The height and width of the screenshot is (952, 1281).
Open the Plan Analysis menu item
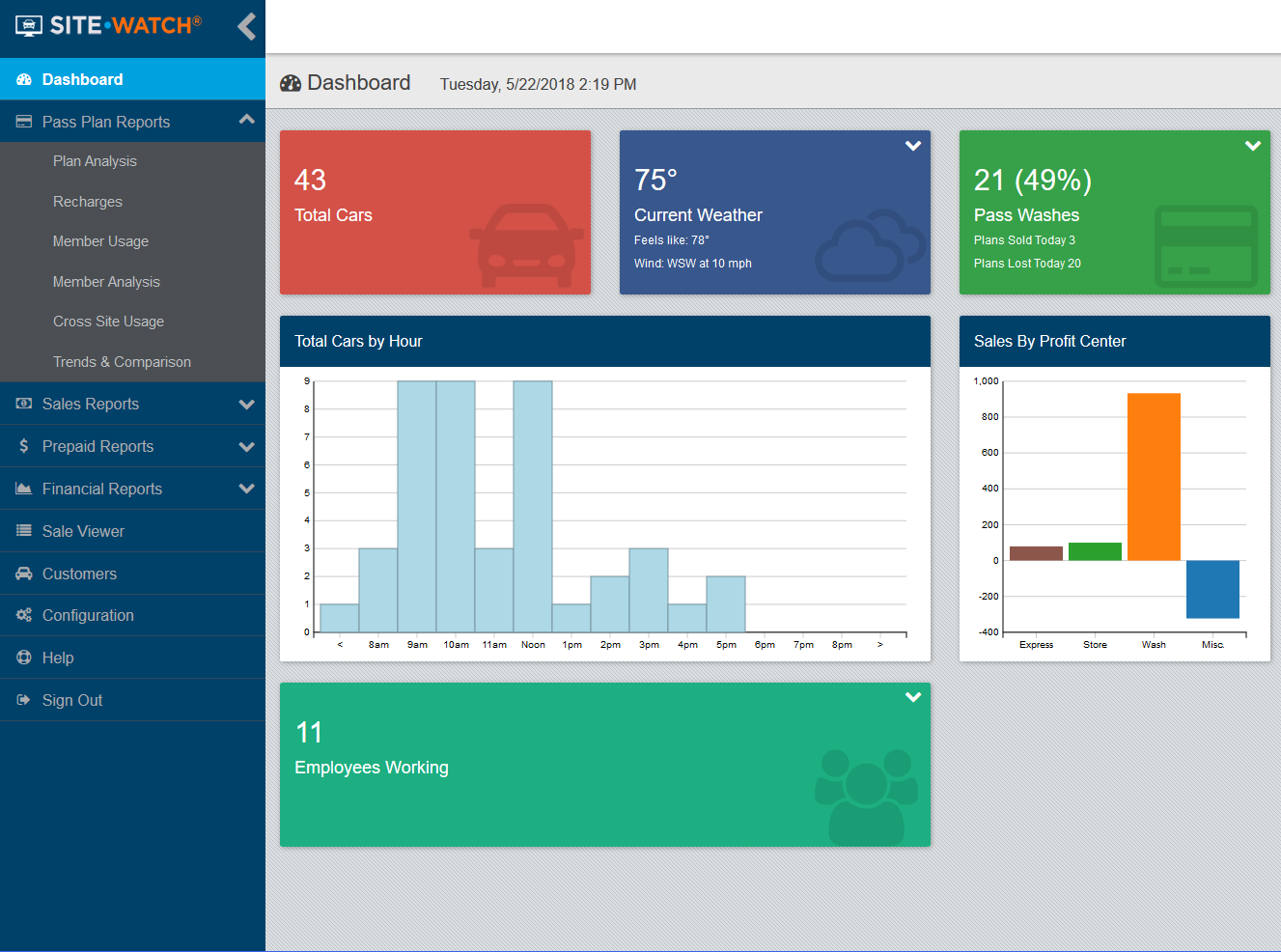[x=93, y=161]
